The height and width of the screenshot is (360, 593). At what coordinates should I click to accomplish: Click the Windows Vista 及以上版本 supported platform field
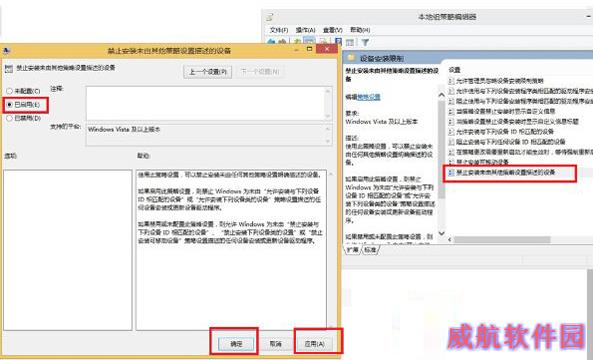[x=206, y=135]
